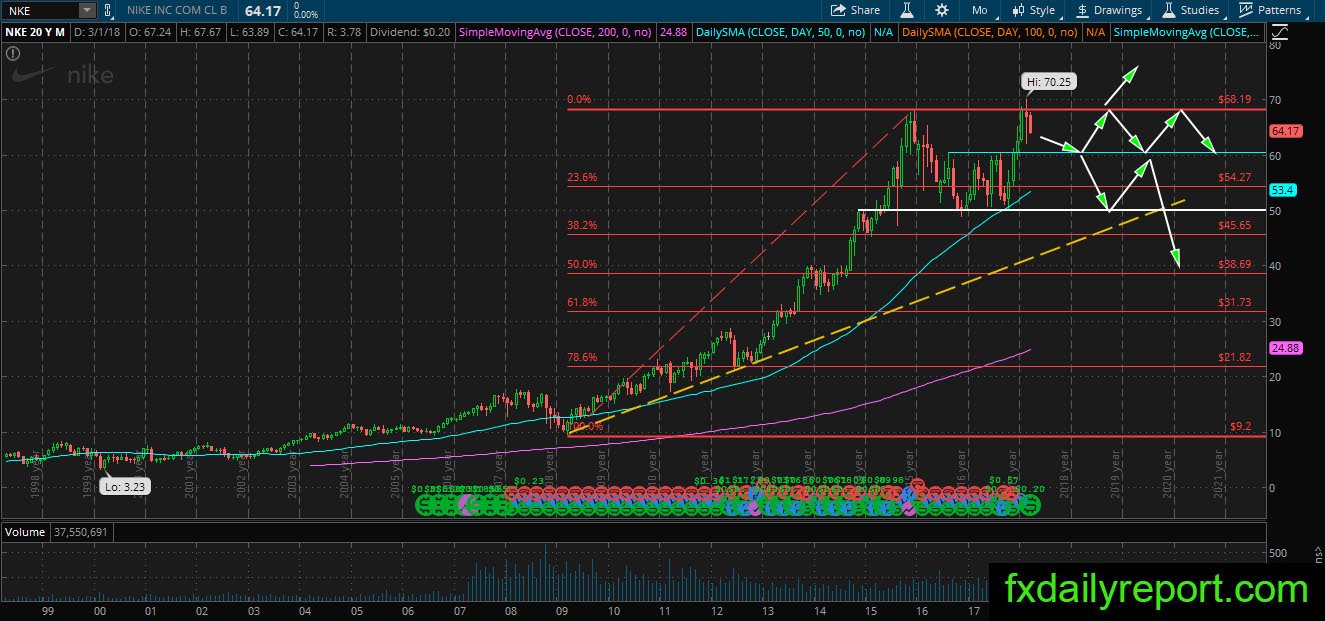Viewport: 1325px width, 621px height.
Task: Click the Dividend: $0.20 value
Action: tap(413, 33)
